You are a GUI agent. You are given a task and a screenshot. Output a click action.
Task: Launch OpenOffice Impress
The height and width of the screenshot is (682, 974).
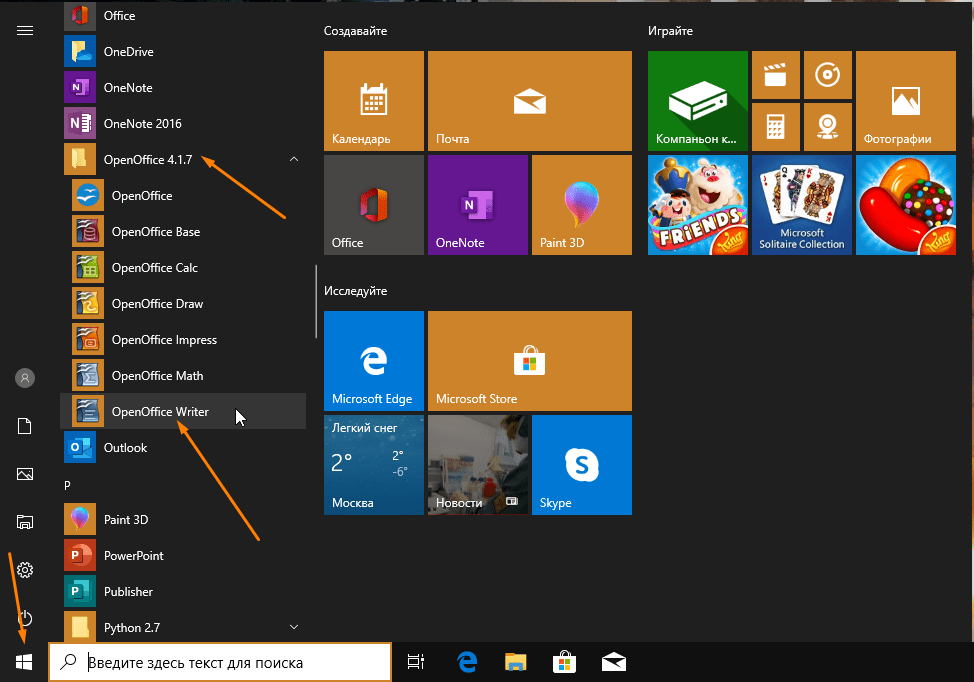[183, 340]
